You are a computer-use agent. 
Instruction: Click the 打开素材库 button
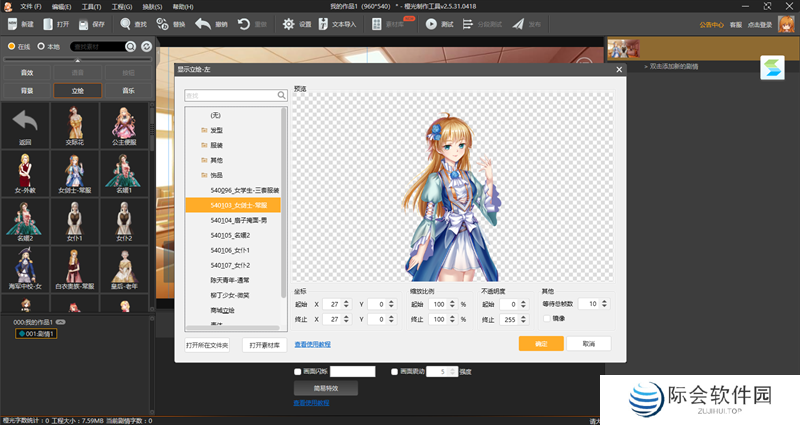coord(264,345)
